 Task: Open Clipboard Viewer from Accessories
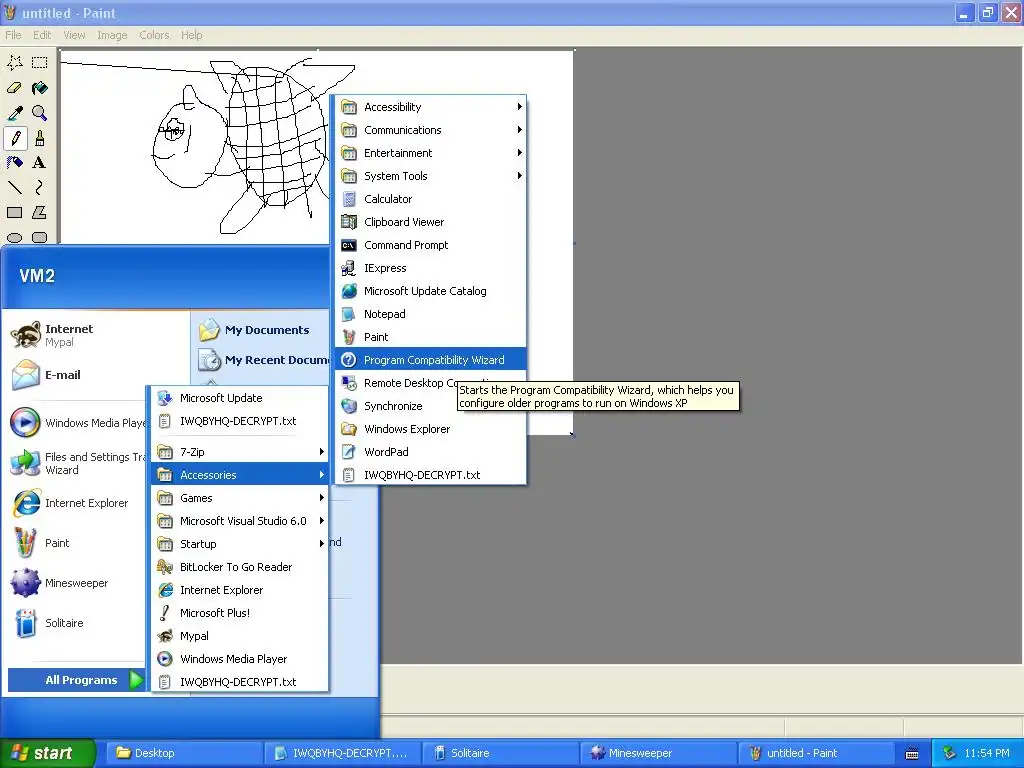click(430, 222)
